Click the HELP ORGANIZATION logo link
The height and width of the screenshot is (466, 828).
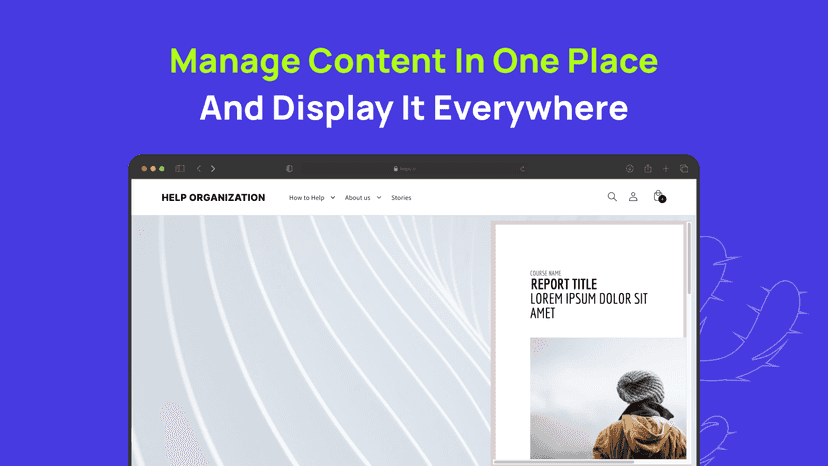click(x=213, y=198)
